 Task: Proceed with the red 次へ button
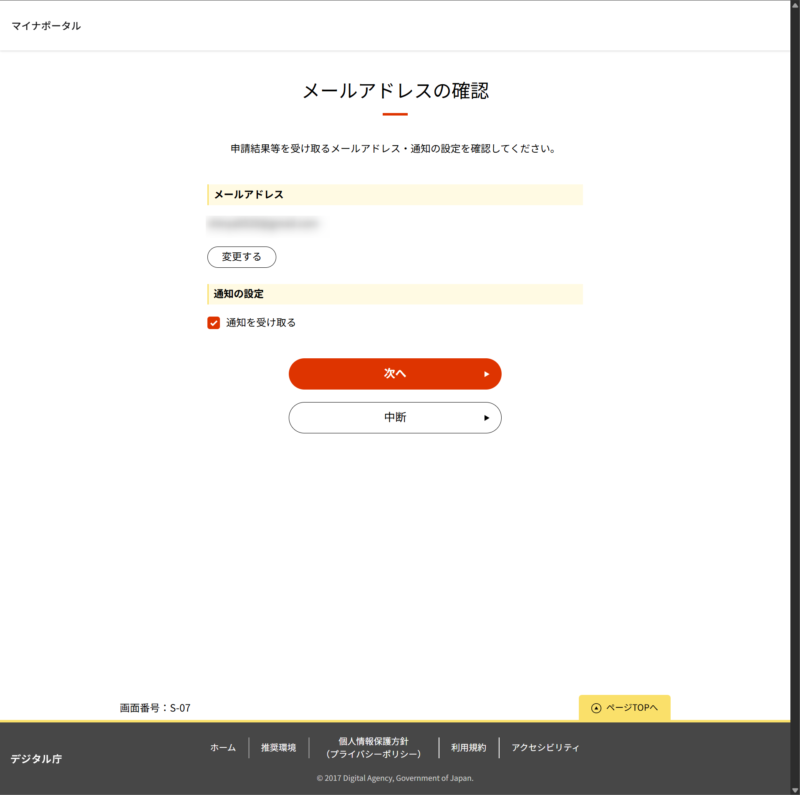click(394, 374)
